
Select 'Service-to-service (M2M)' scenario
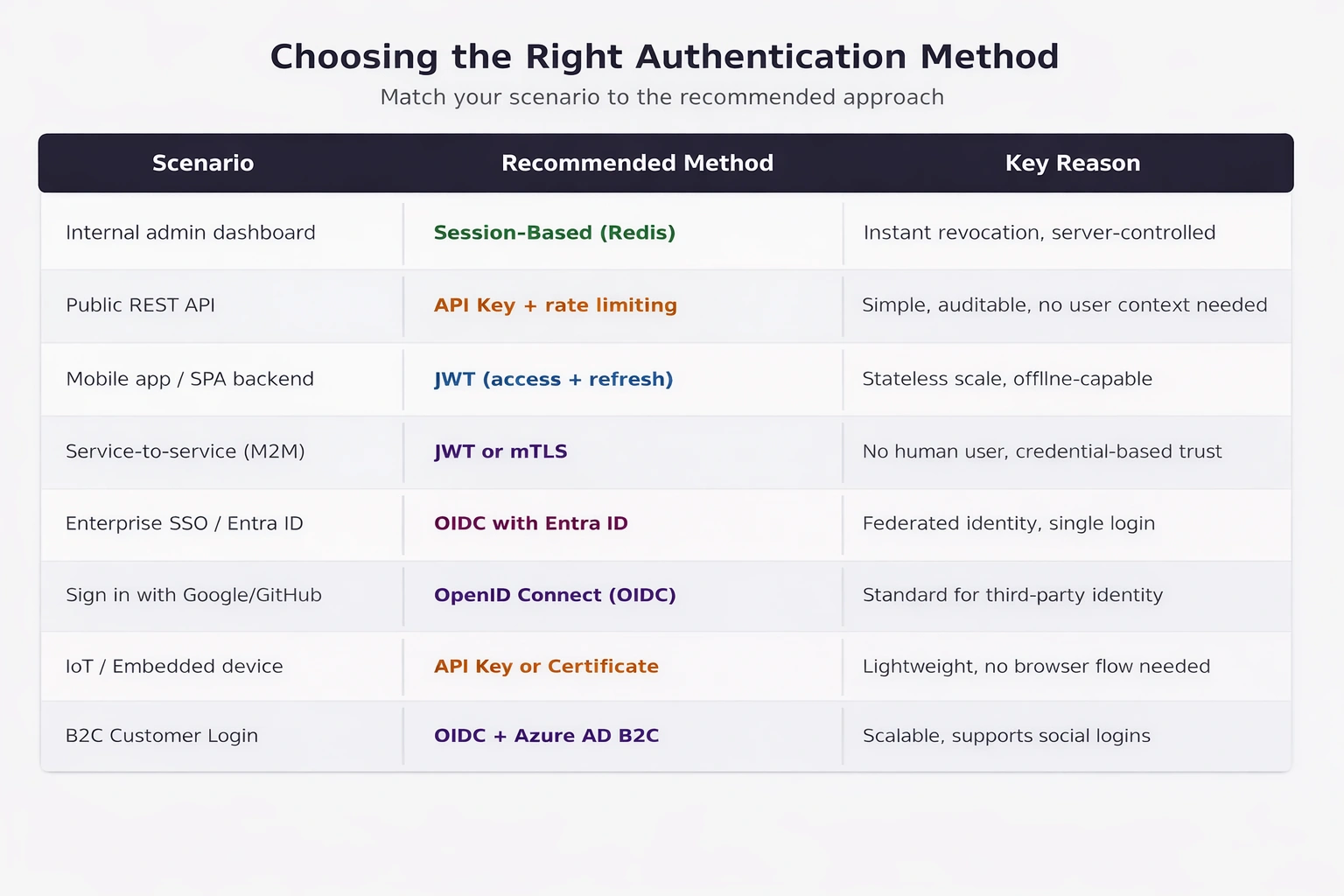click(x=185, y=451)
